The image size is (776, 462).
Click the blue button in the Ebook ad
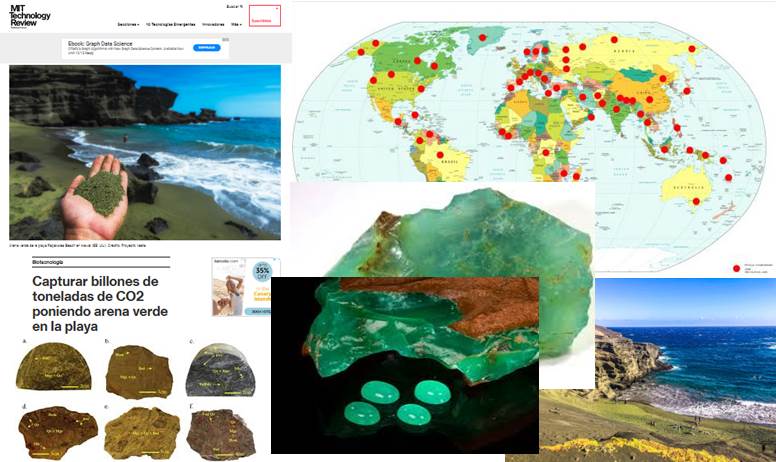[x=207, y=47]
